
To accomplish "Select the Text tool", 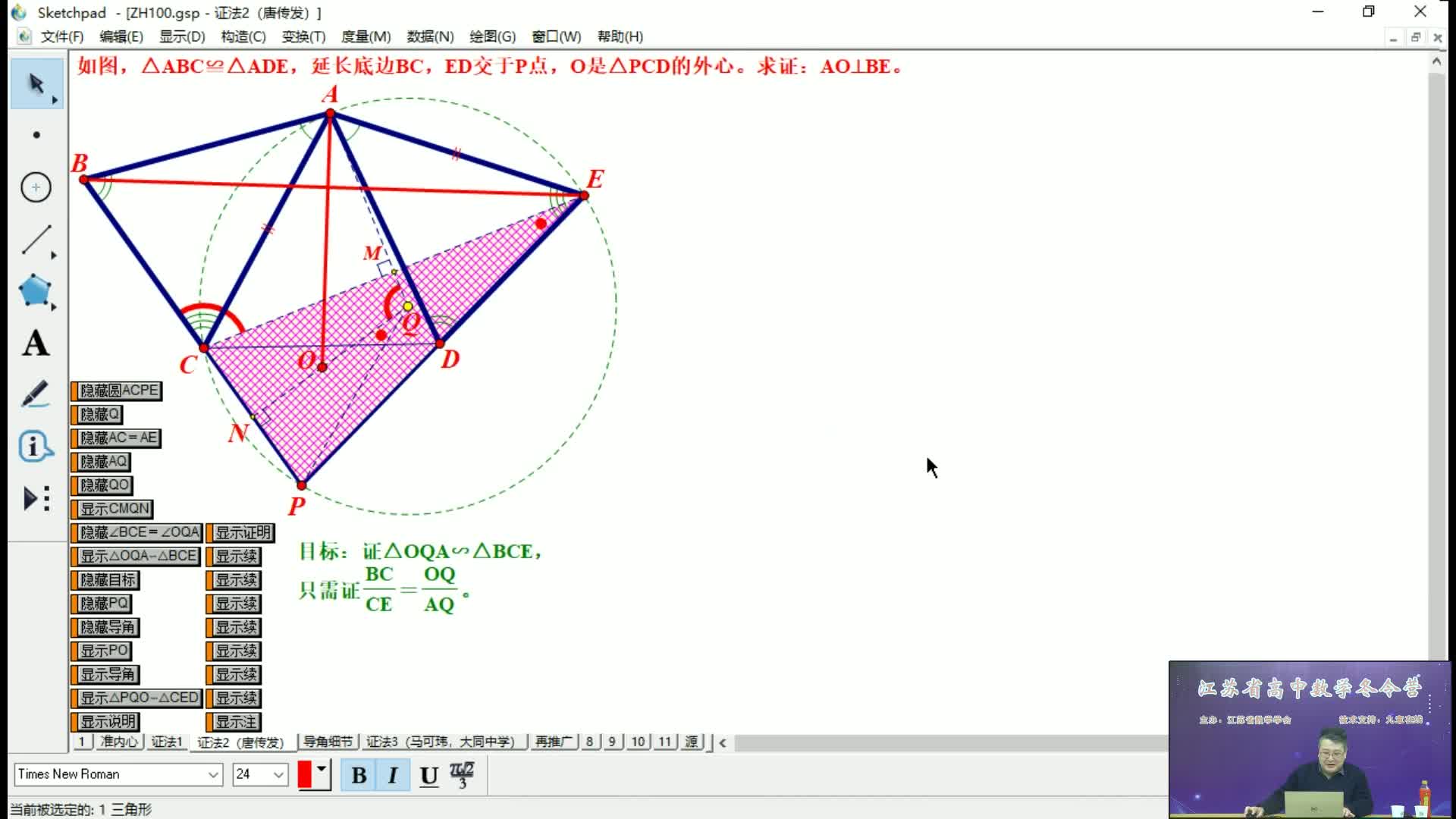I will [x=36, y=344].
